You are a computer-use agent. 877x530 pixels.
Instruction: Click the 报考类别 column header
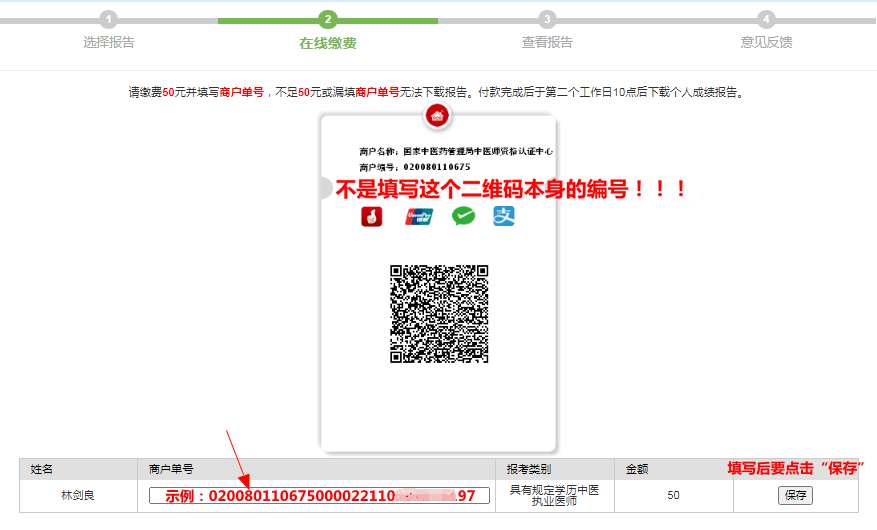(529, 469)
